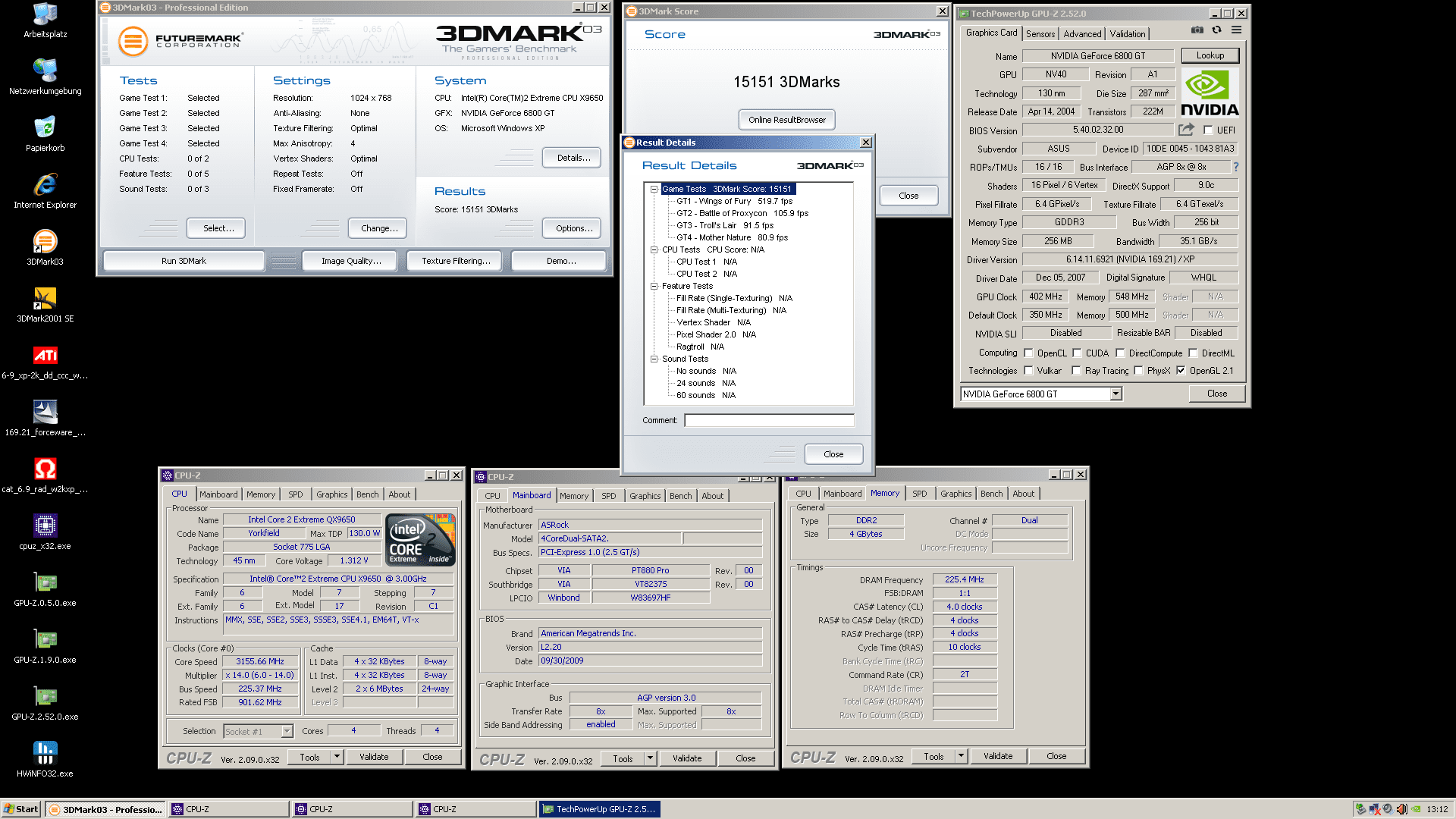This screenshot has width=1456, height=819.
Task: Select the GPU-Z.0.5.0.exe desktop icon
Action: click(x=45, y=589)
